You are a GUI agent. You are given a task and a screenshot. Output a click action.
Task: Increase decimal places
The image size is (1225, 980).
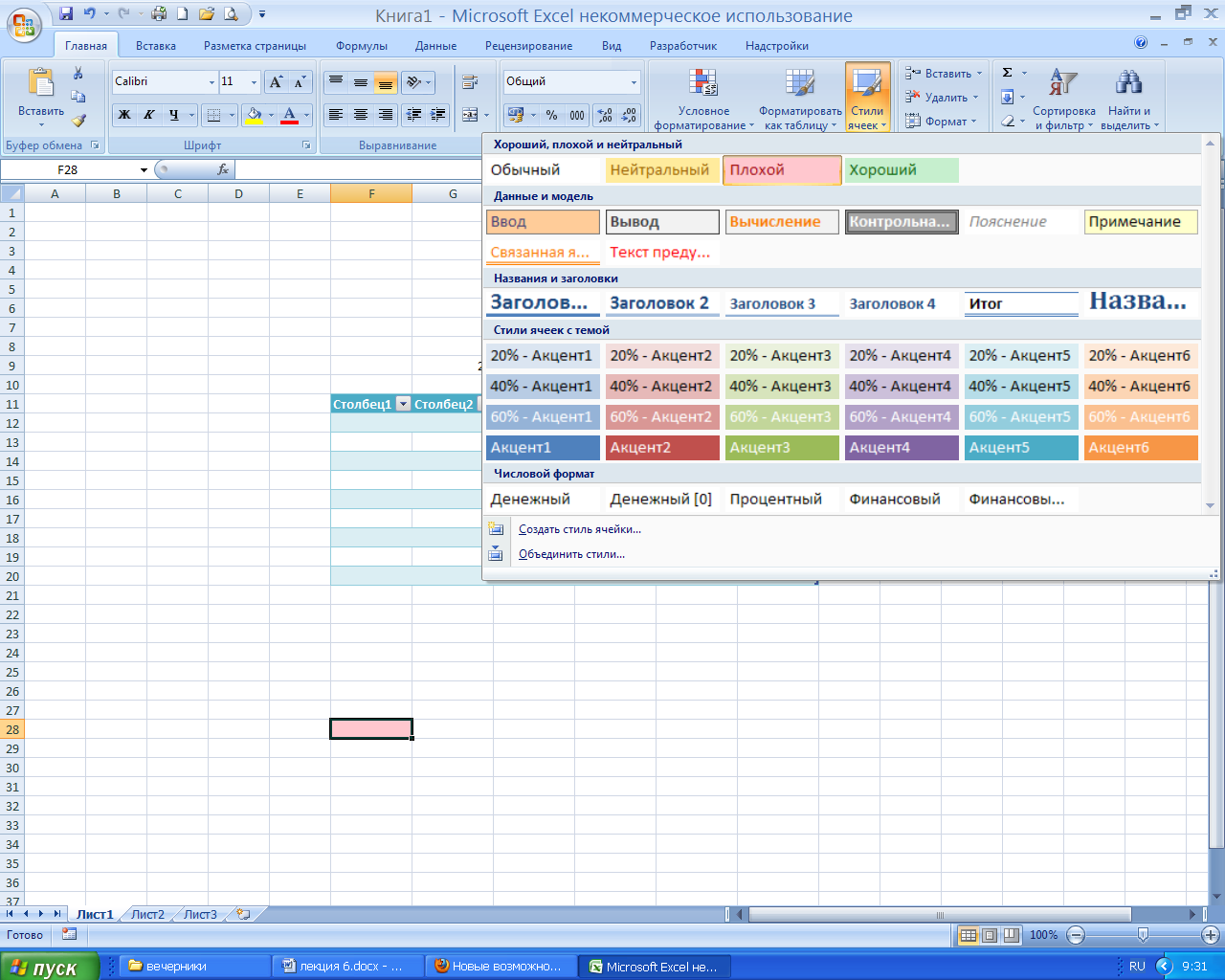[605, 115]
